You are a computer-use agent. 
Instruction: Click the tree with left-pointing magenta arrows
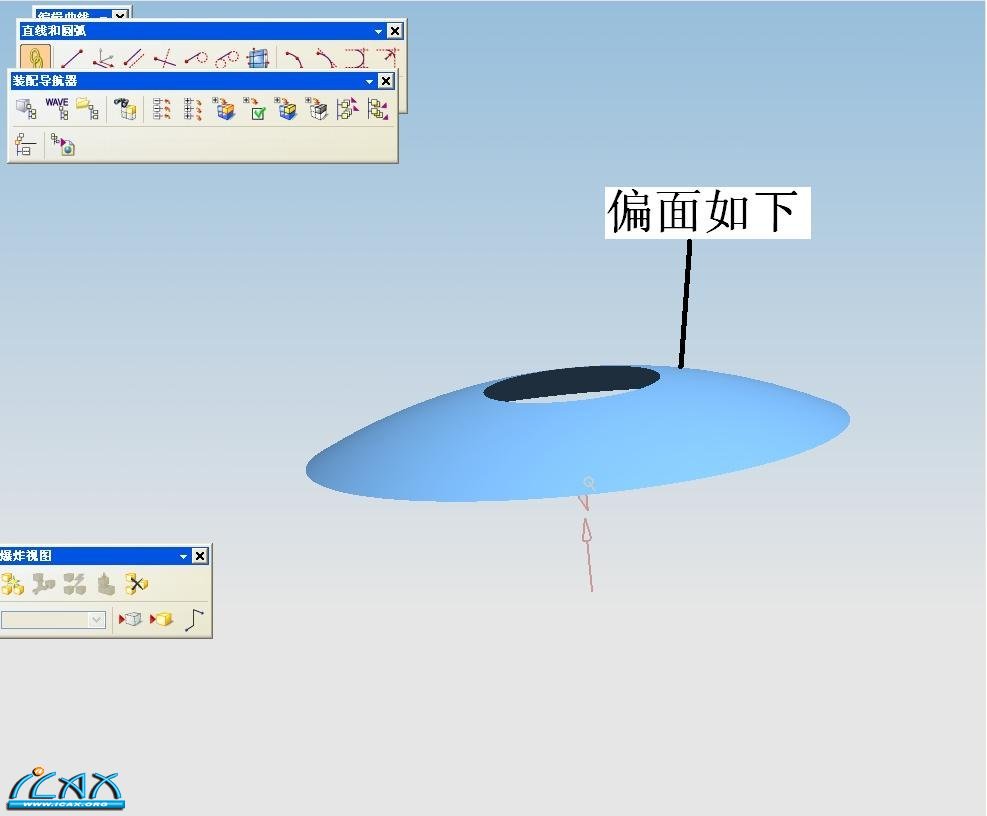[x=378, y=109]
